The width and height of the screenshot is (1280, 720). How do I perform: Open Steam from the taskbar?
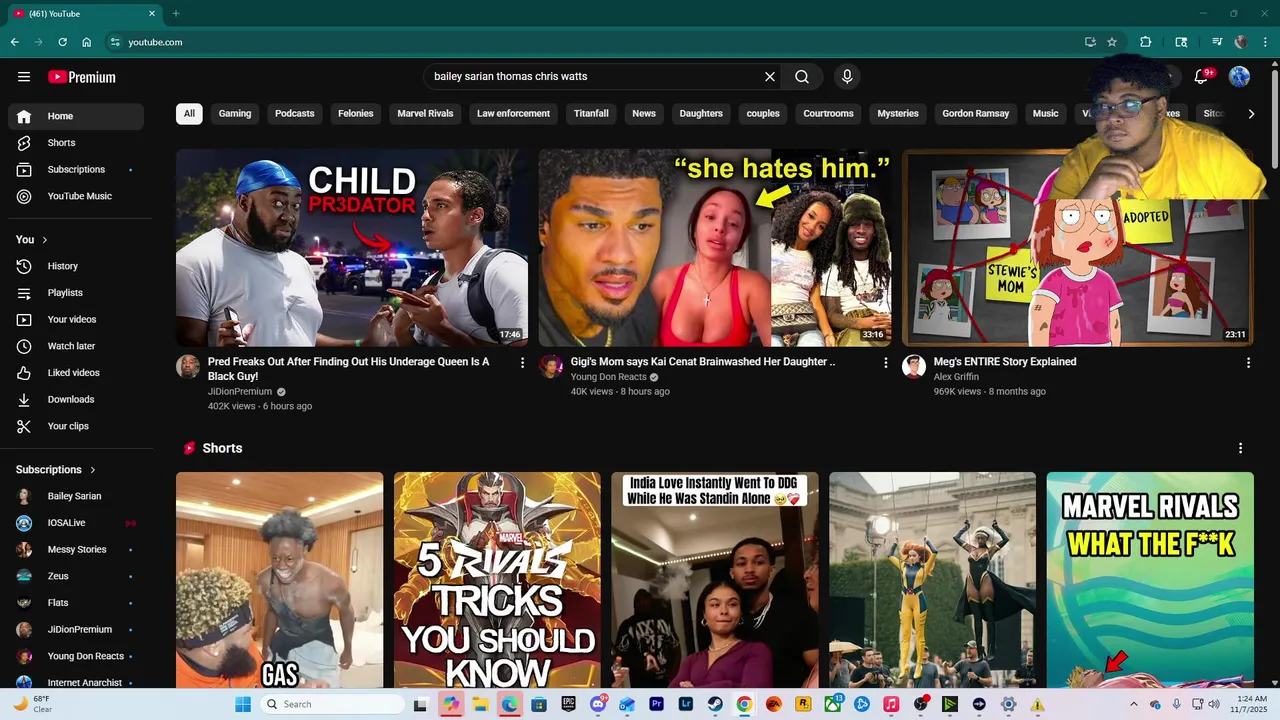point(715,705)
